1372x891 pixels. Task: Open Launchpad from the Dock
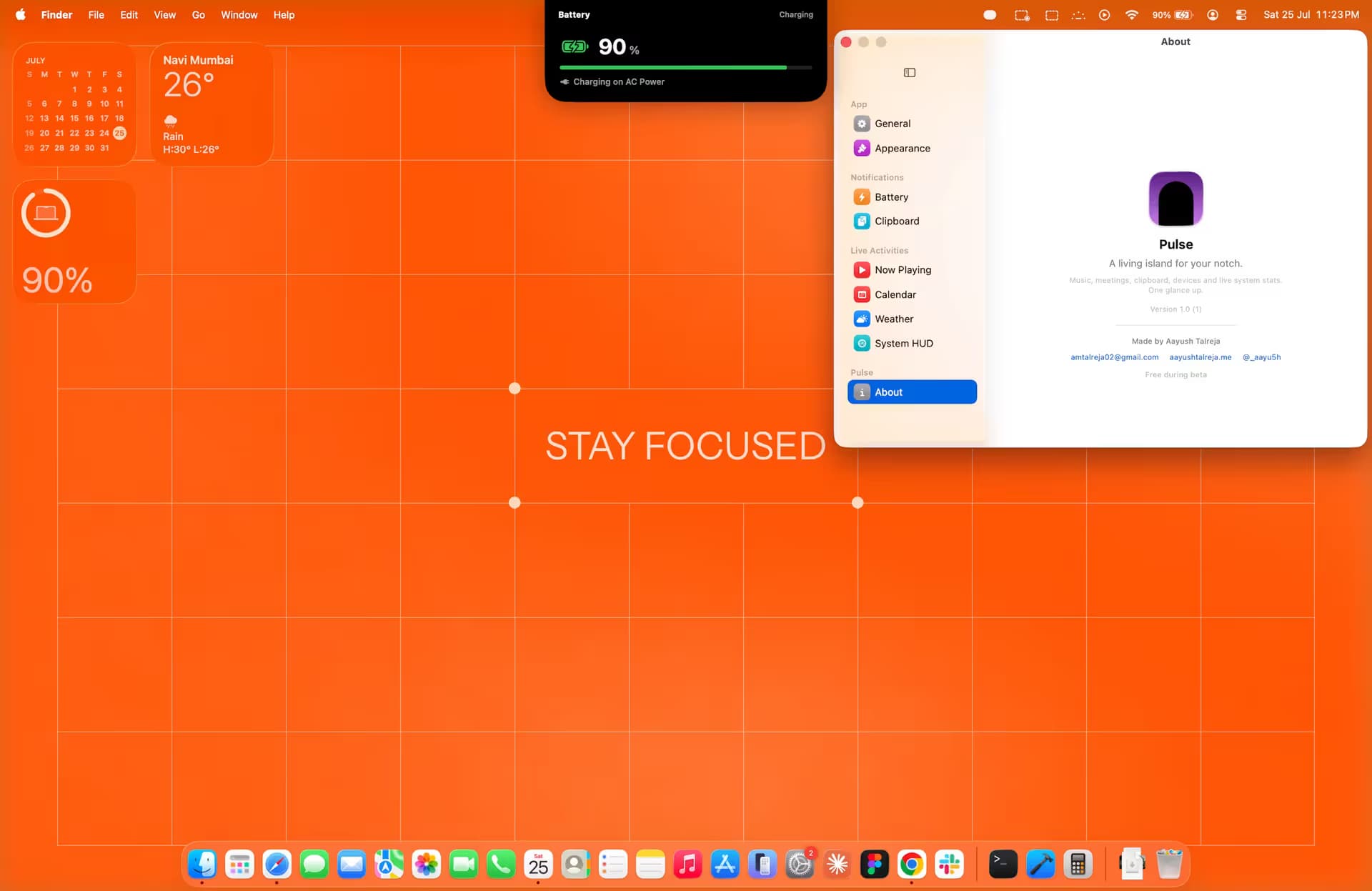pyautogui.click(x=239, y=865)
